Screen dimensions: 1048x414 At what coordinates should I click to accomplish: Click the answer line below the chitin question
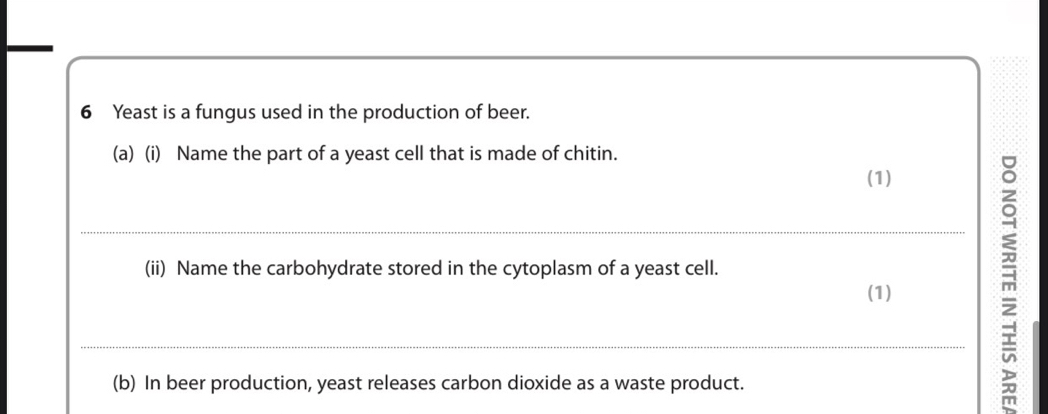tap(520, 232)
